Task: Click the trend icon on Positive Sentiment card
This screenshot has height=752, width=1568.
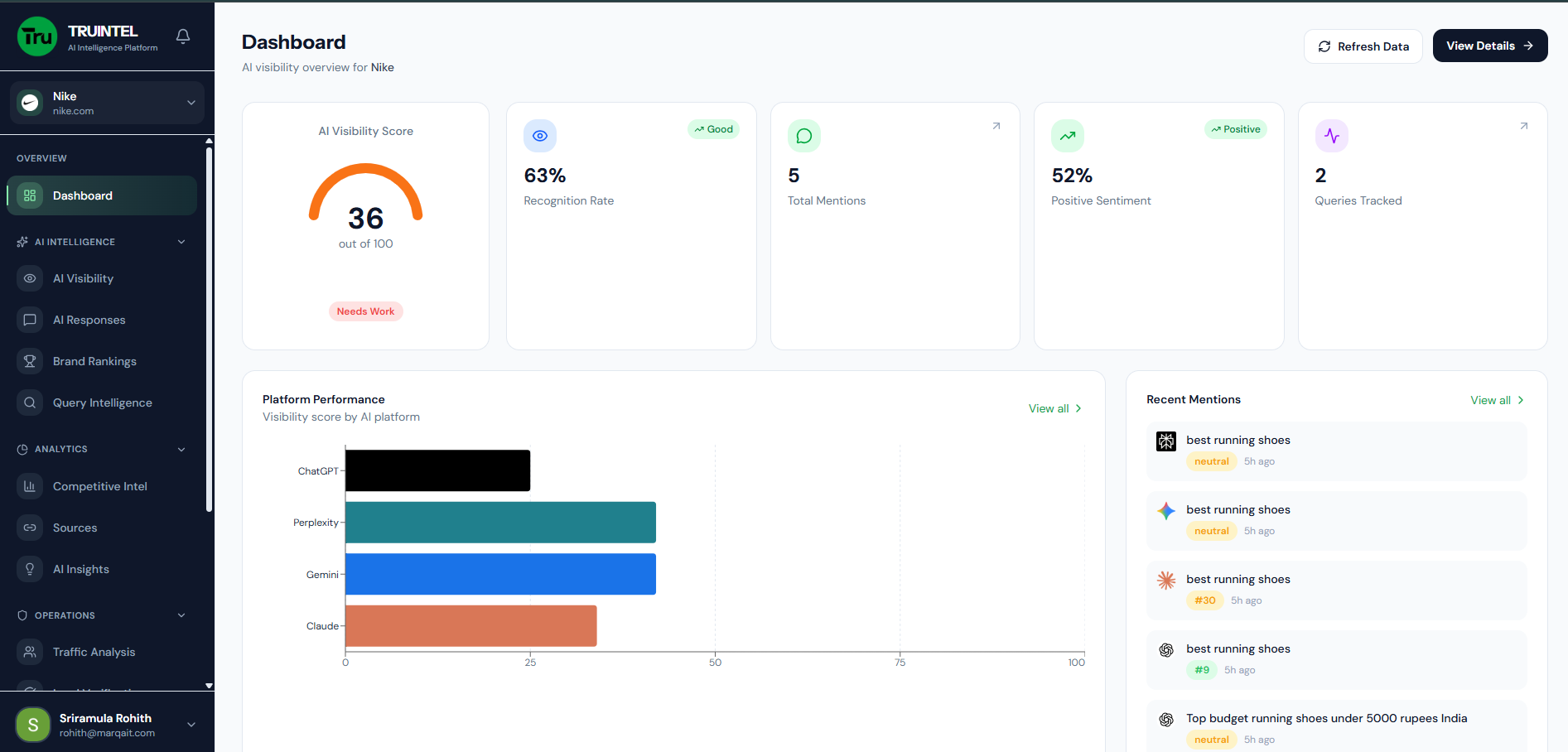Action: click(1067, 136)
